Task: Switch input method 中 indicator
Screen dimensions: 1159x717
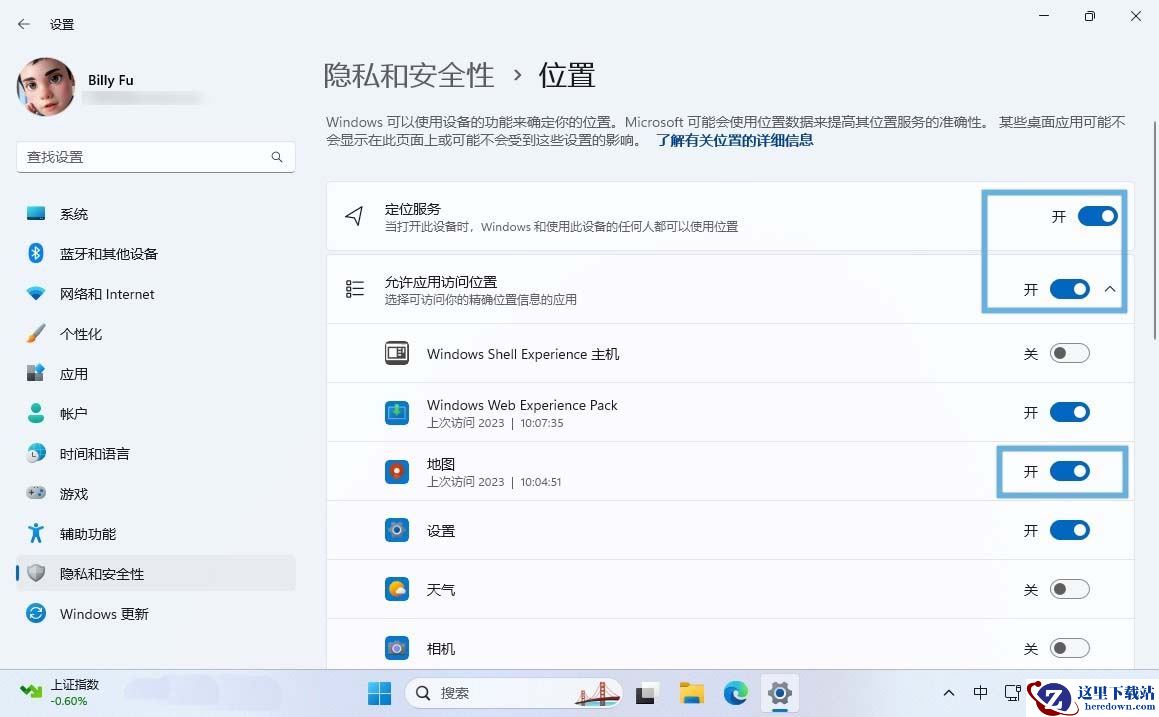Action: point(980,693)
